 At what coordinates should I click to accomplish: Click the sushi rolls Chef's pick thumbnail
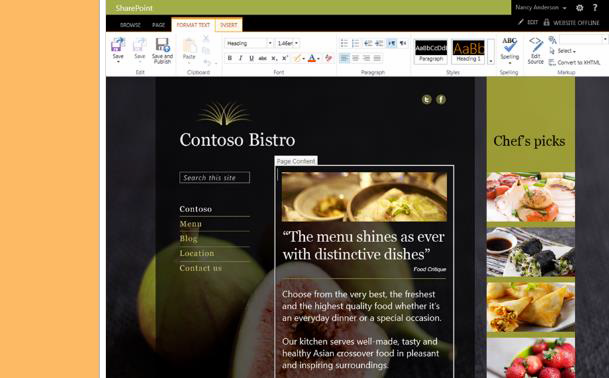tap(531, 253)
